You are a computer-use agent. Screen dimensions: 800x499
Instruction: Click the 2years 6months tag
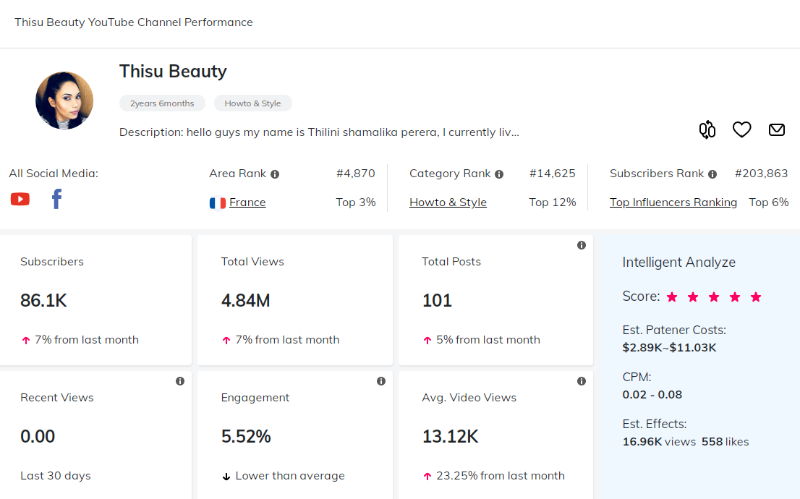[x=162, y=103]
